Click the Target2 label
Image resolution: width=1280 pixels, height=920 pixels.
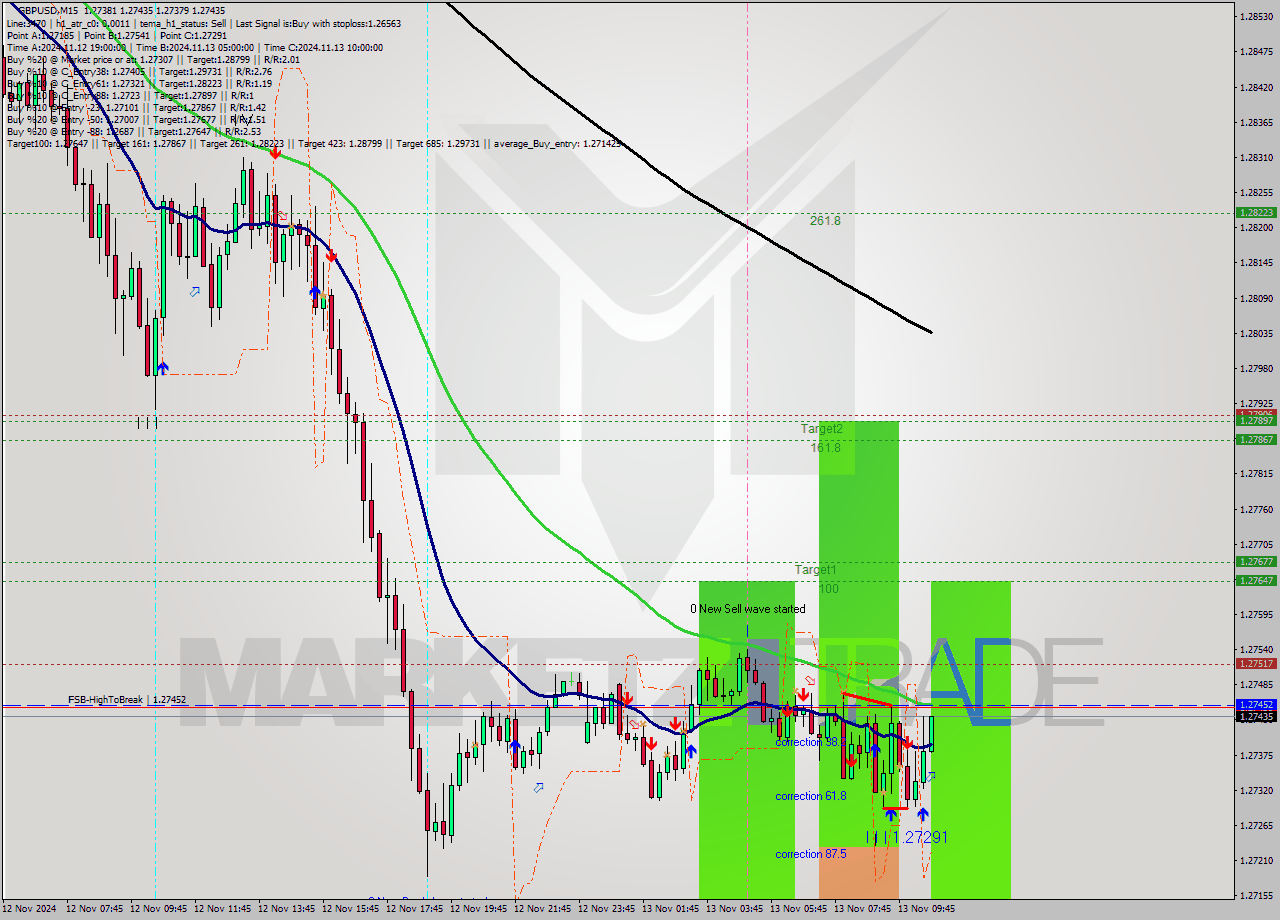(x=821, y=428)
